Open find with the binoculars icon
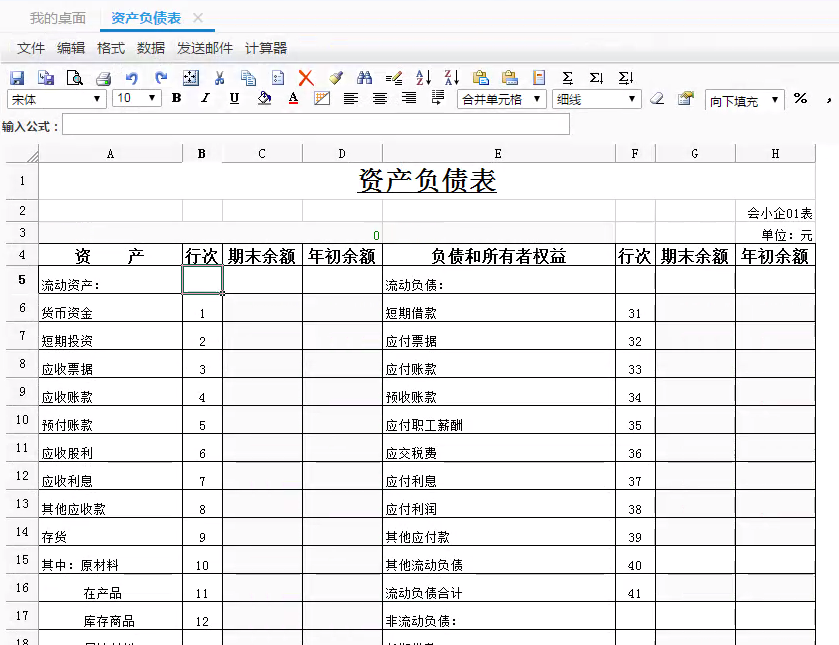The height and width of the screenshot is (645, 839). point(364,78)
